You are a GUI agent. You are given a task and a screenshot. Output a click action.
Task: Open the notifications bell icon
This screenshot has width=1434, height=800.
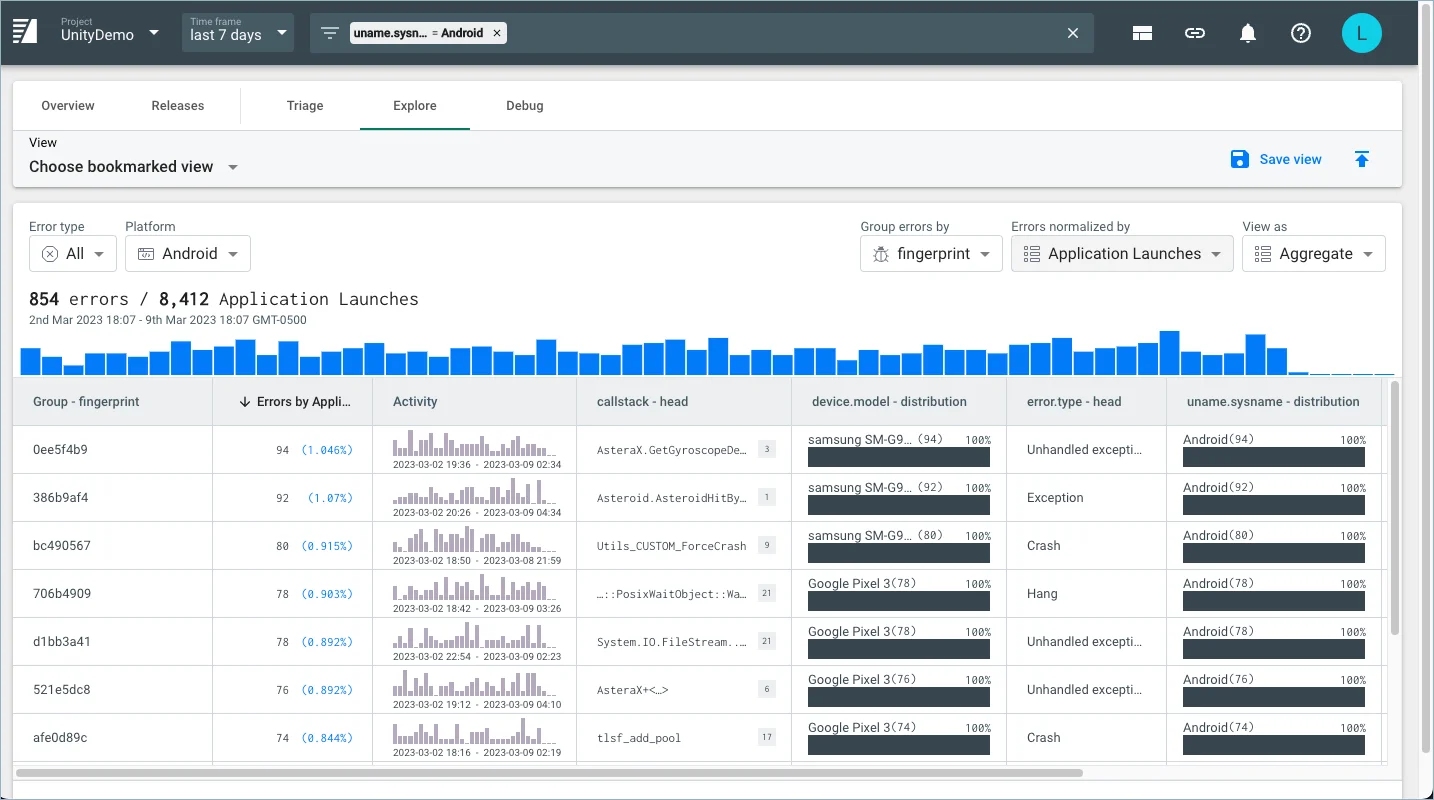coord(1247,33)
